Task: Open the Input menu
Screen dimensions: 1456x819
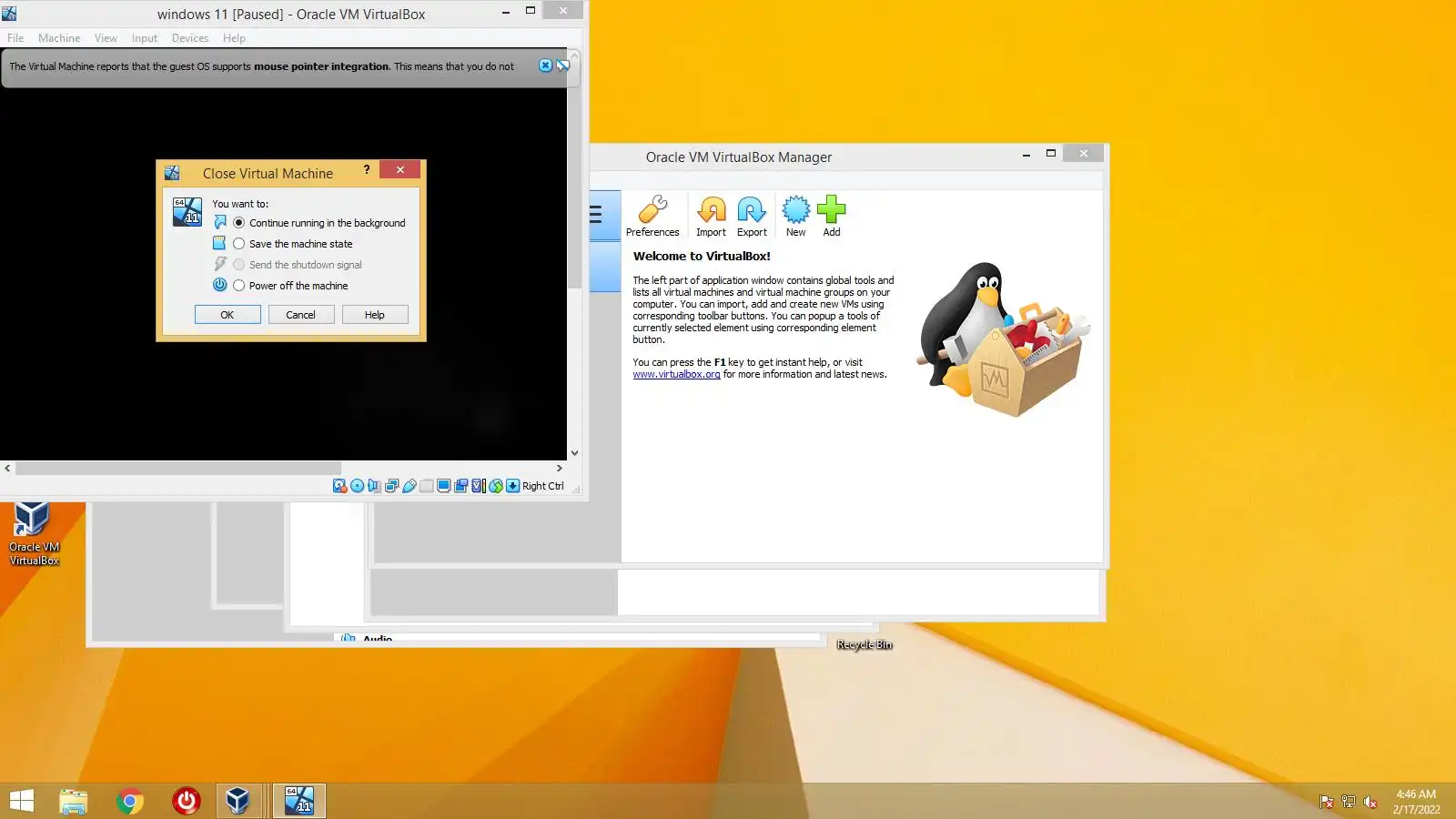Action: point(144,38)
